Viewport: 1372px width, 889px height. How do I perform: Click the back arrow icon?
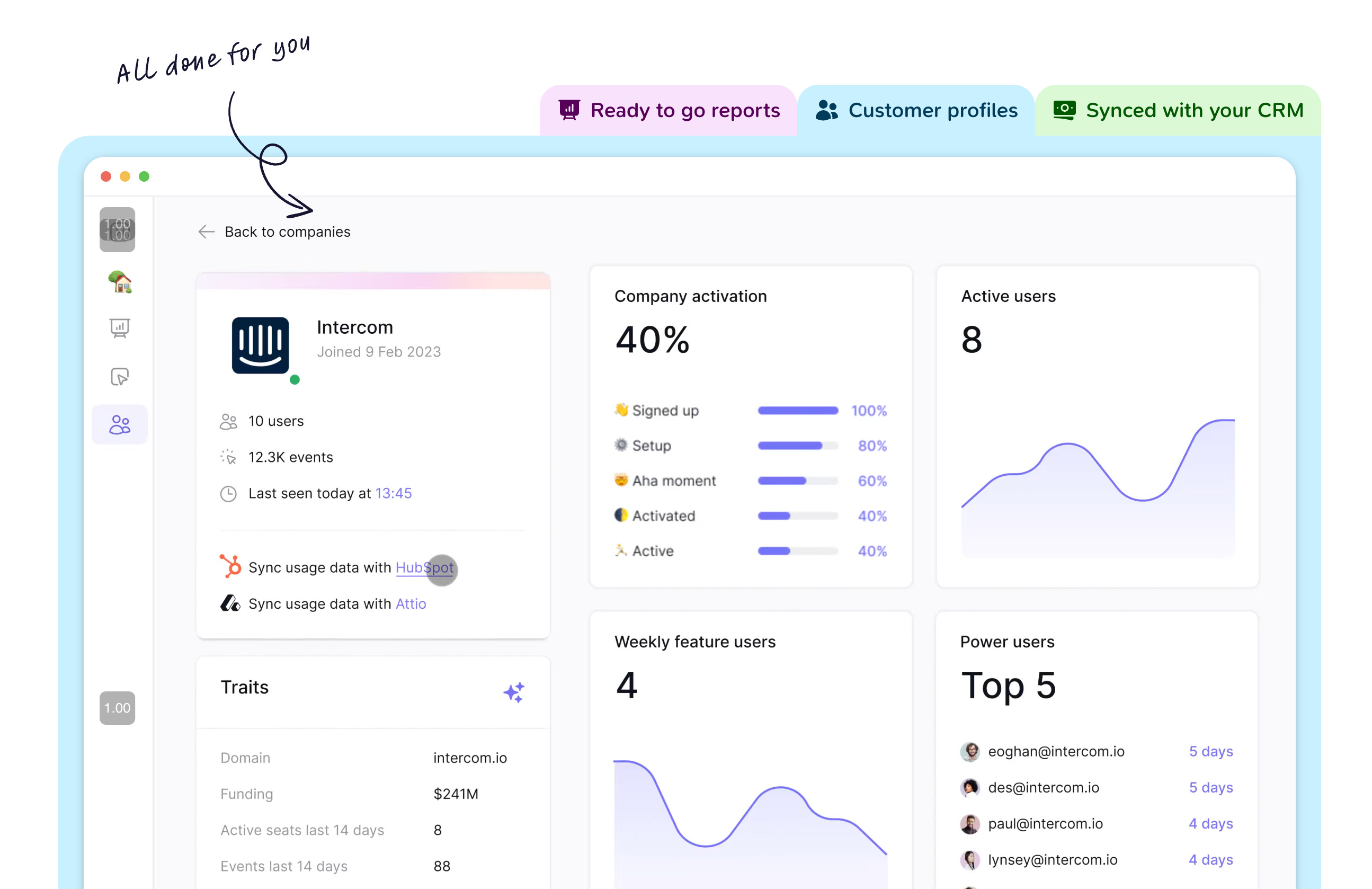(206, 232)
